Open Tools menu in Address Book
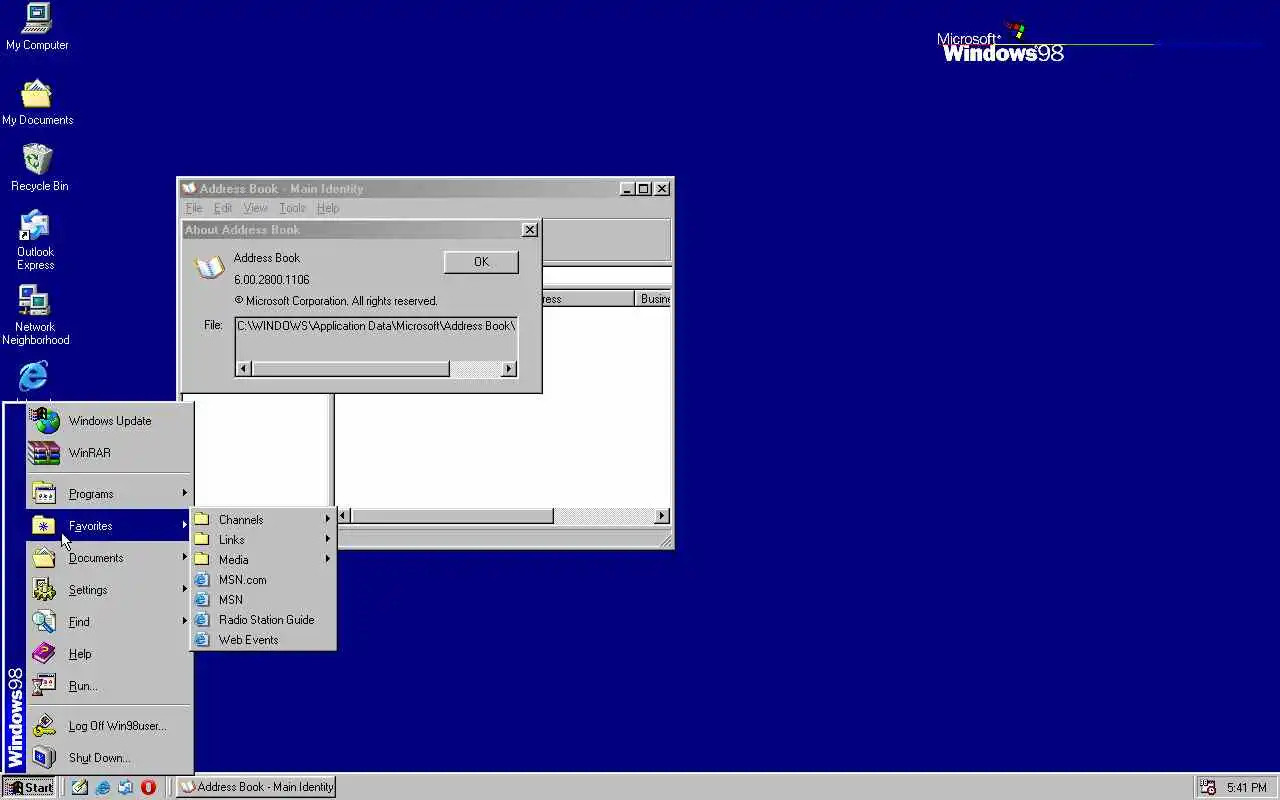 coord(292,208)
